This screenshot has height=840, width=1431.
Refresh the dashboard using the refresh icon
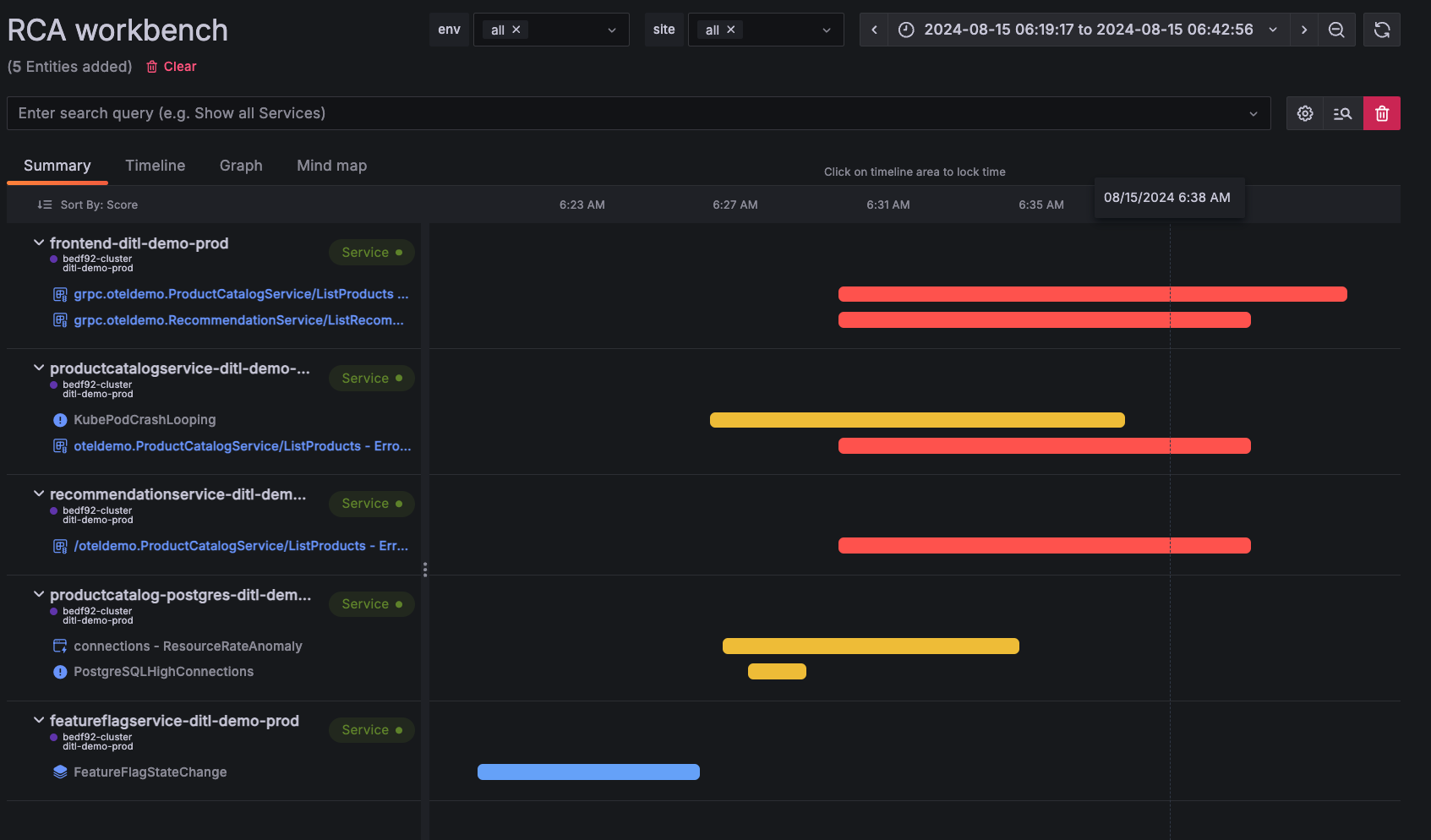tap(1381, 30)
